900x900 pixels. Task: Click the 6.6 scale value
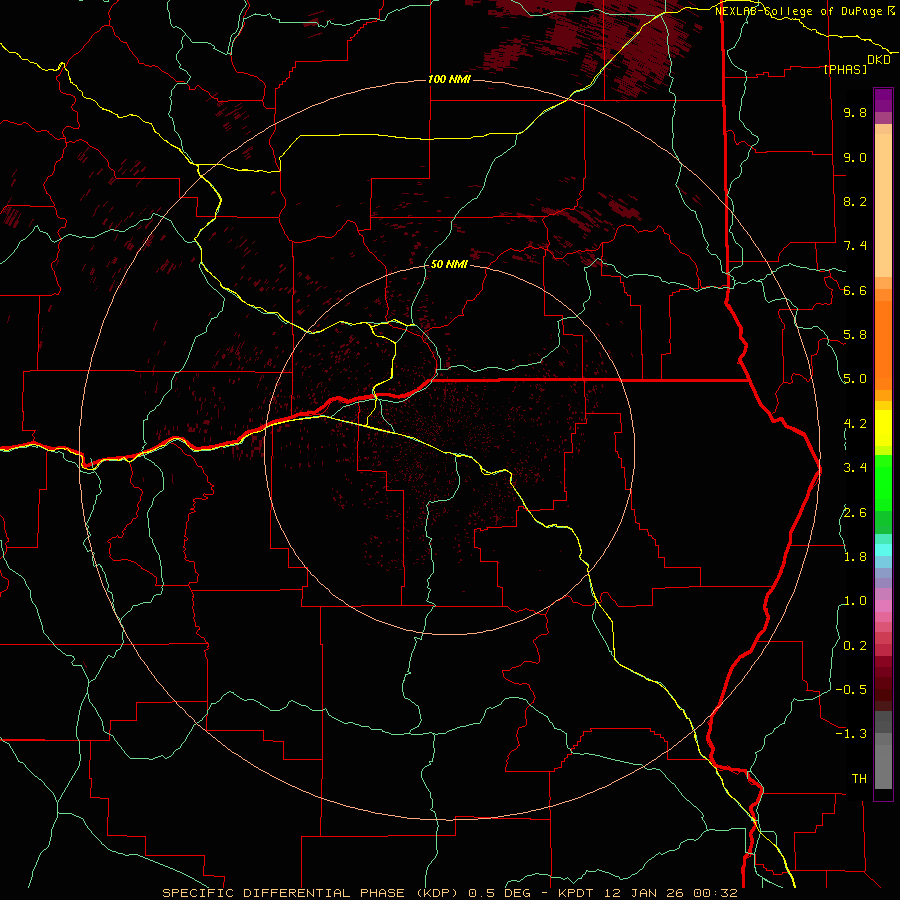point(855,290)
